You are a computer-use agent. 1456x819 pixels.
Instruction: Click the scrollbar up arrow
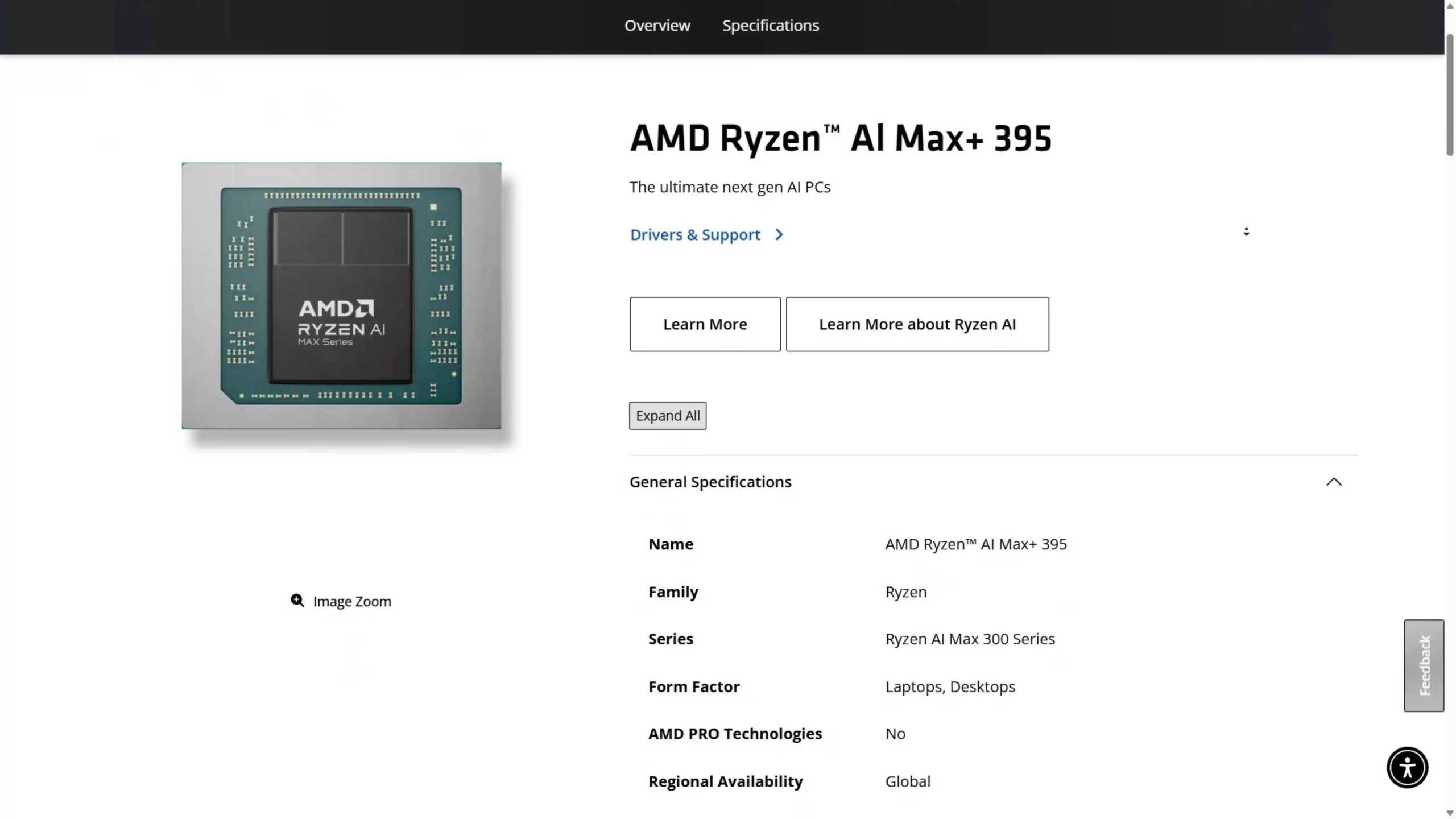click(1450, 5)
